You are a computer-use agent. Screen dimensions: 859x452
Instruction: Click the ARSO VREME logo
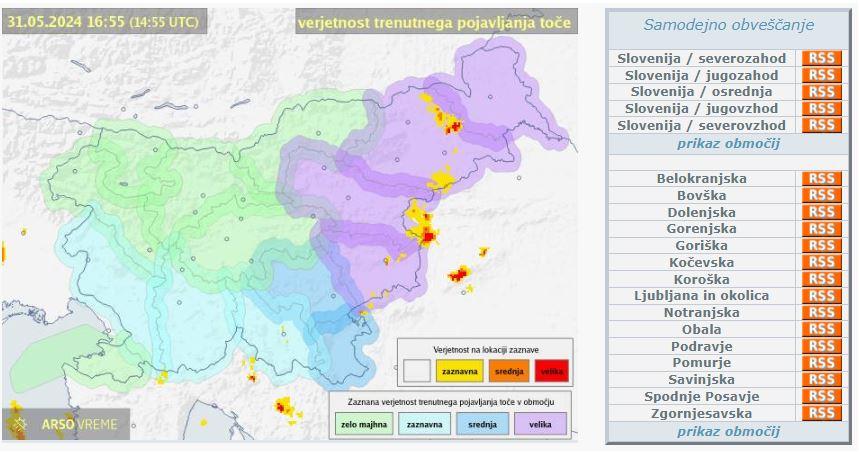coord(66,424)
